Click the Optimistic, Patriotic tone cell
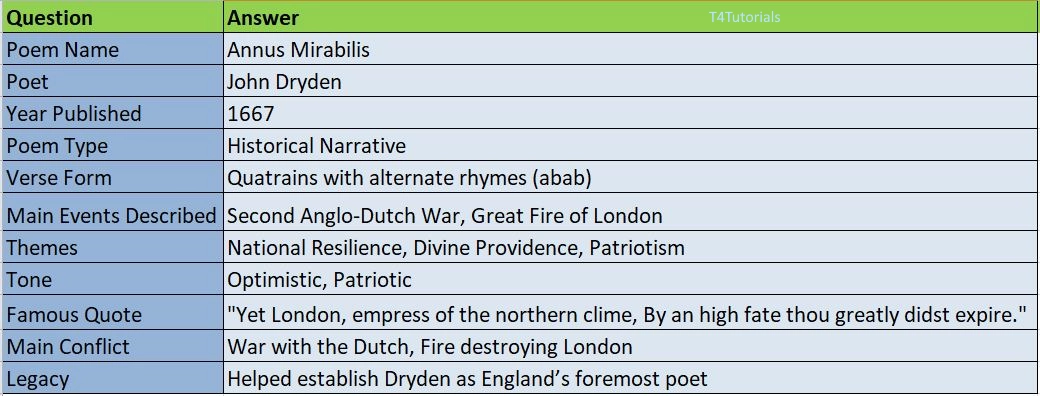This screenshot has width=1040, height=396. point(631,279)
